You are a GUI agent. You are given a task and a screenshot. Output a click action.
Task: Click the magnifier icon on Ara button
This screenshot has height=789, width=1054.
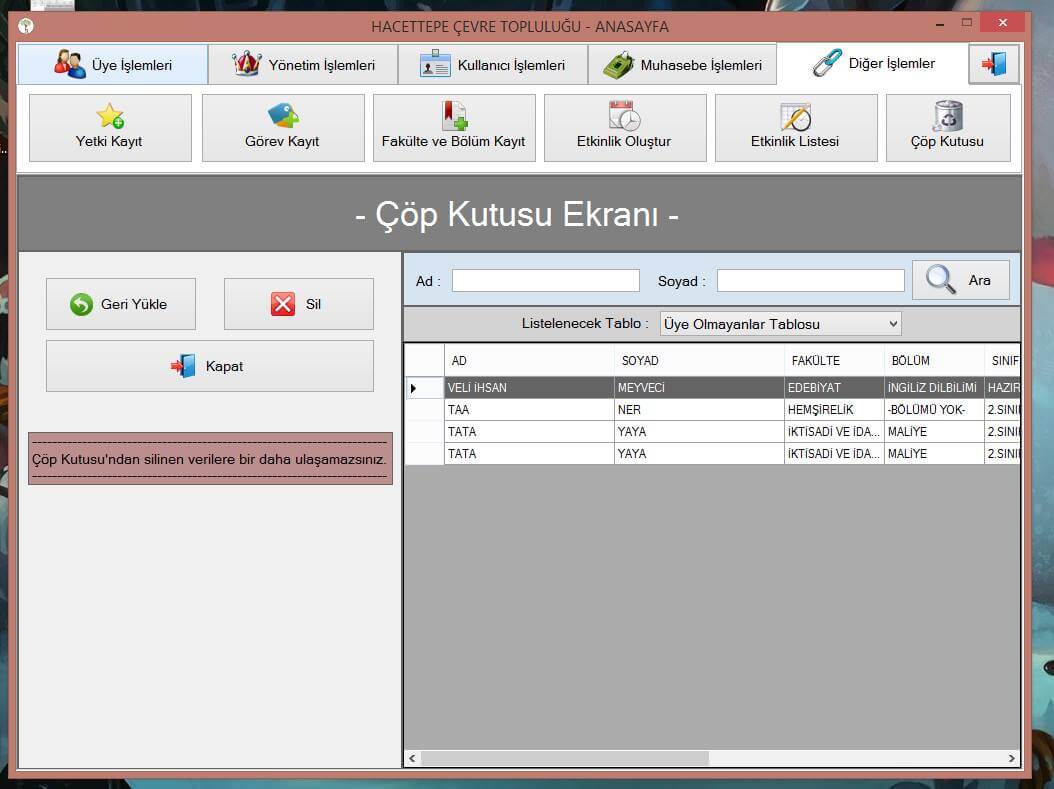[x=940, y=280]
